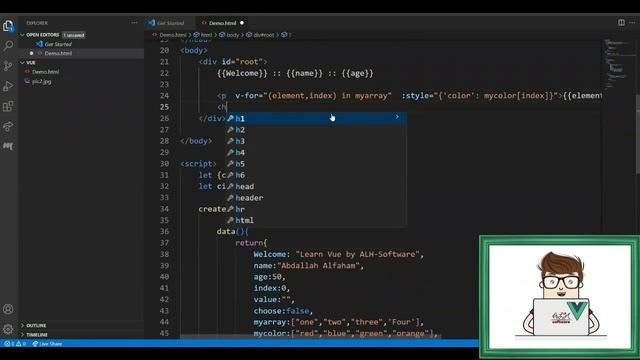Click the Split Editor icon

(x=621, y=23)
